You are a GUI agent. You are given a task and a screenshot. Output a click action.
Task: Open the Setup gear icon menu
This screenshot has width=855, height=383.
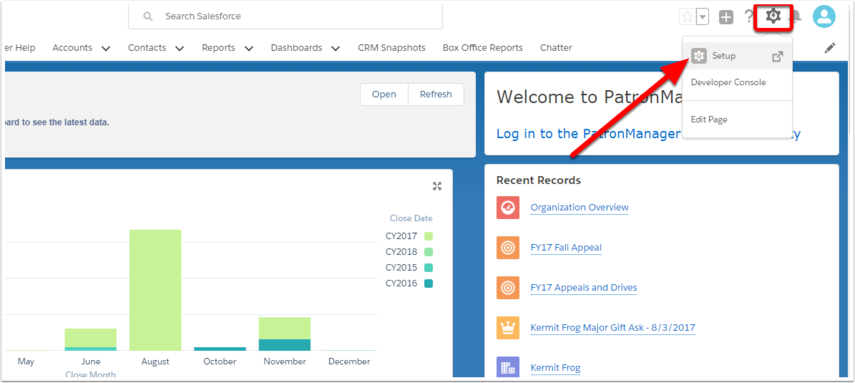pos(773,16)
